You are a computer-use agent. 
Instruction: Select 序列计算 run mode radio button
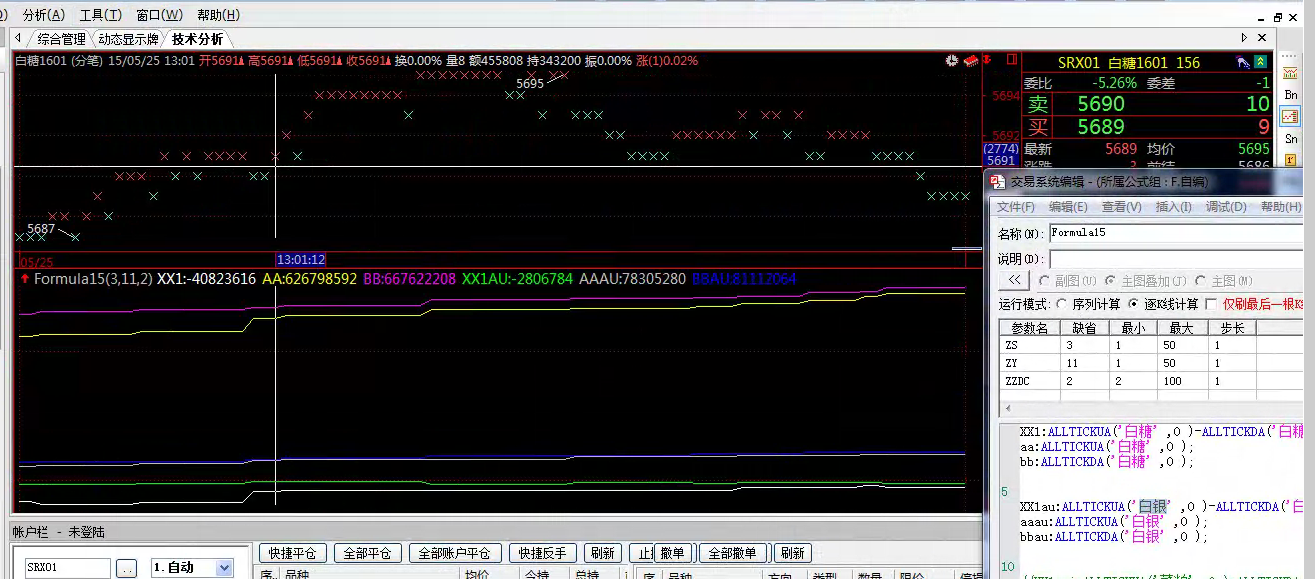(1062, 304)
